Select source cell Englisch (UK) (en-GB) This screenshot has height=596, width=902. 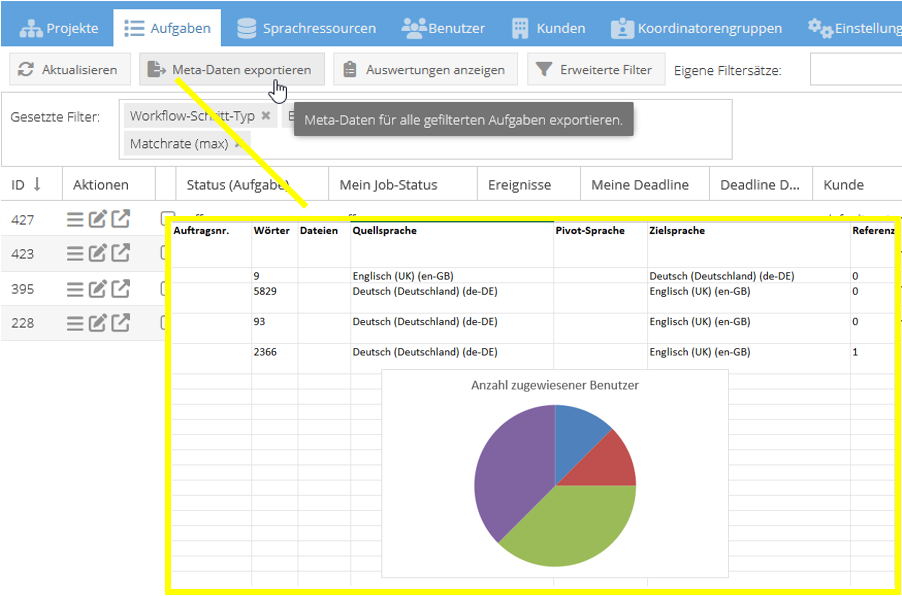452,276
